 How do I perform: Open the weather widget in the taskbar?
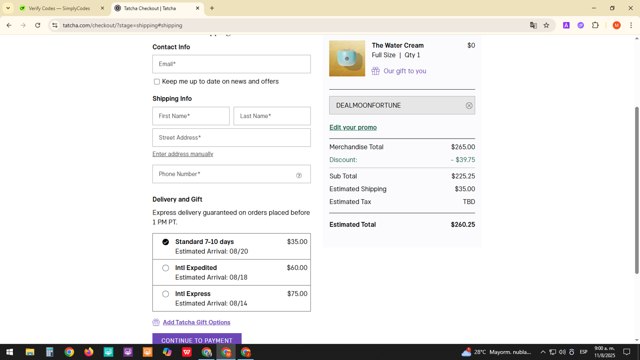(x=496, y=352)
